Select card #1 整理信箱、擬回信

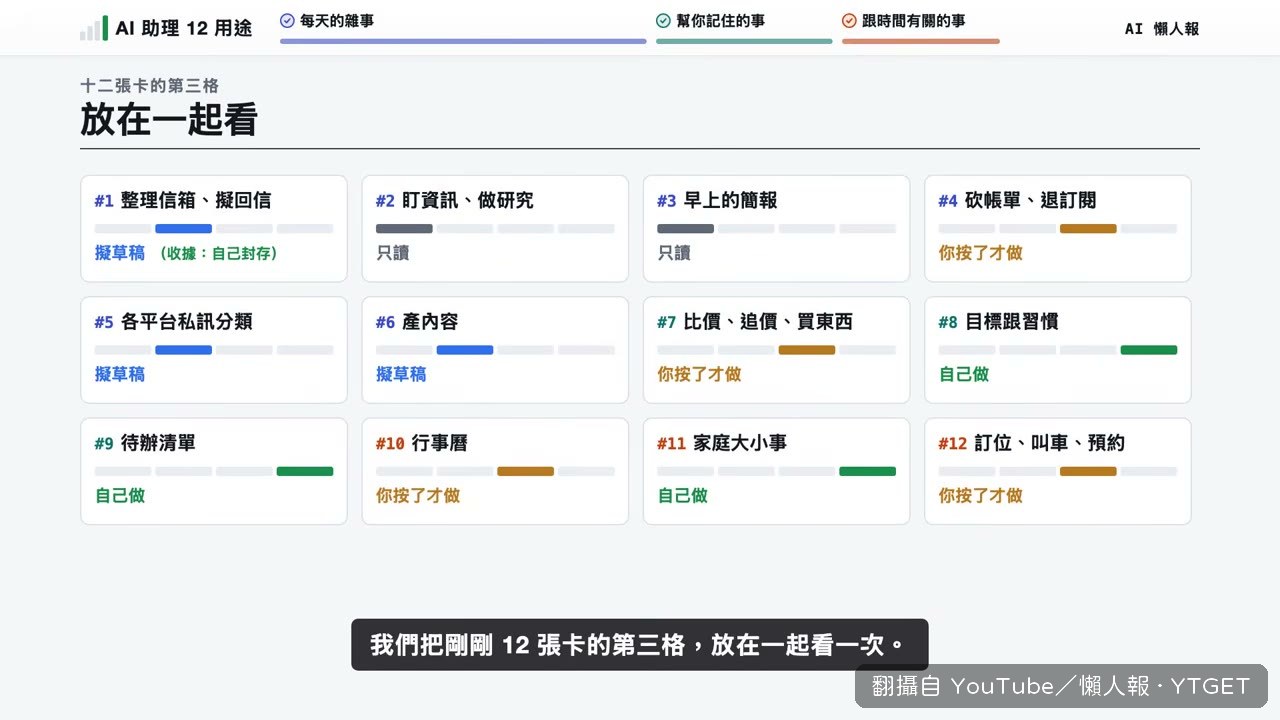pos(214,229)
